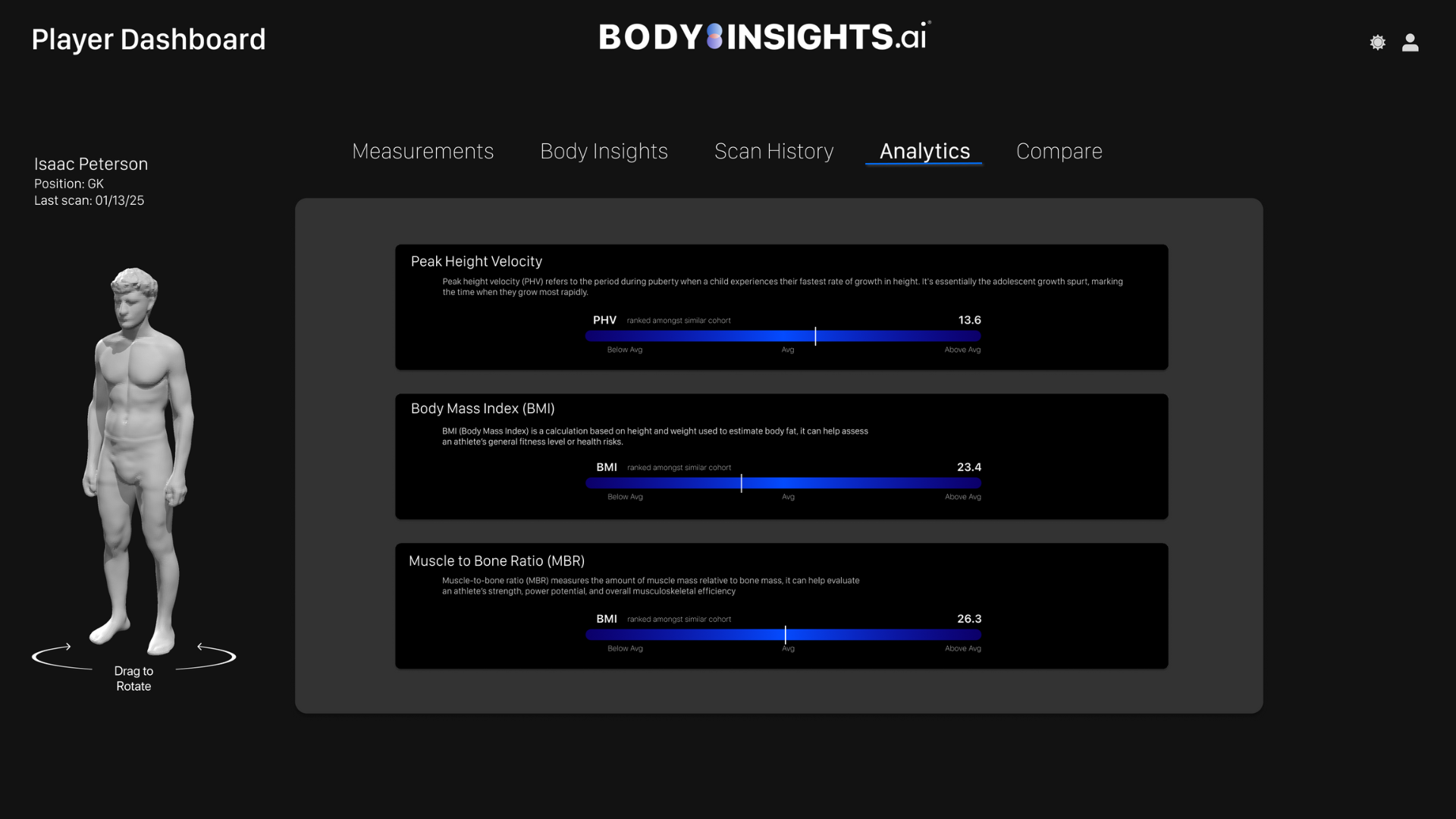
Task: Open the Compare tab
Action: click(1059, 151)
